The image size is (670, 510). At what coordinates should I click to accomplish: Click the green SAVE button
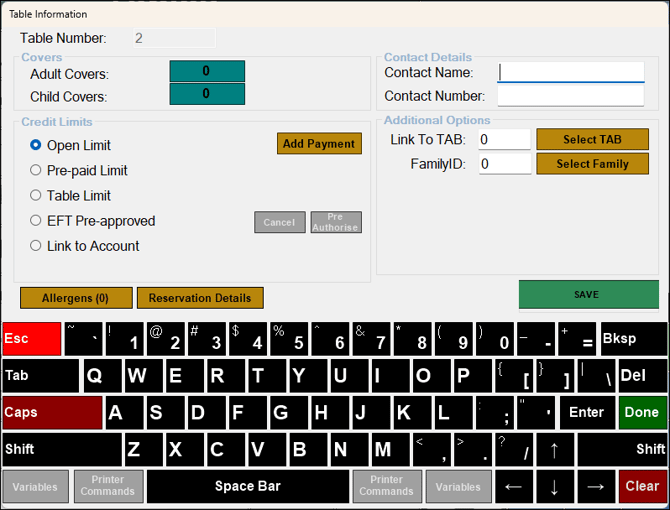(x=588, y=294)
